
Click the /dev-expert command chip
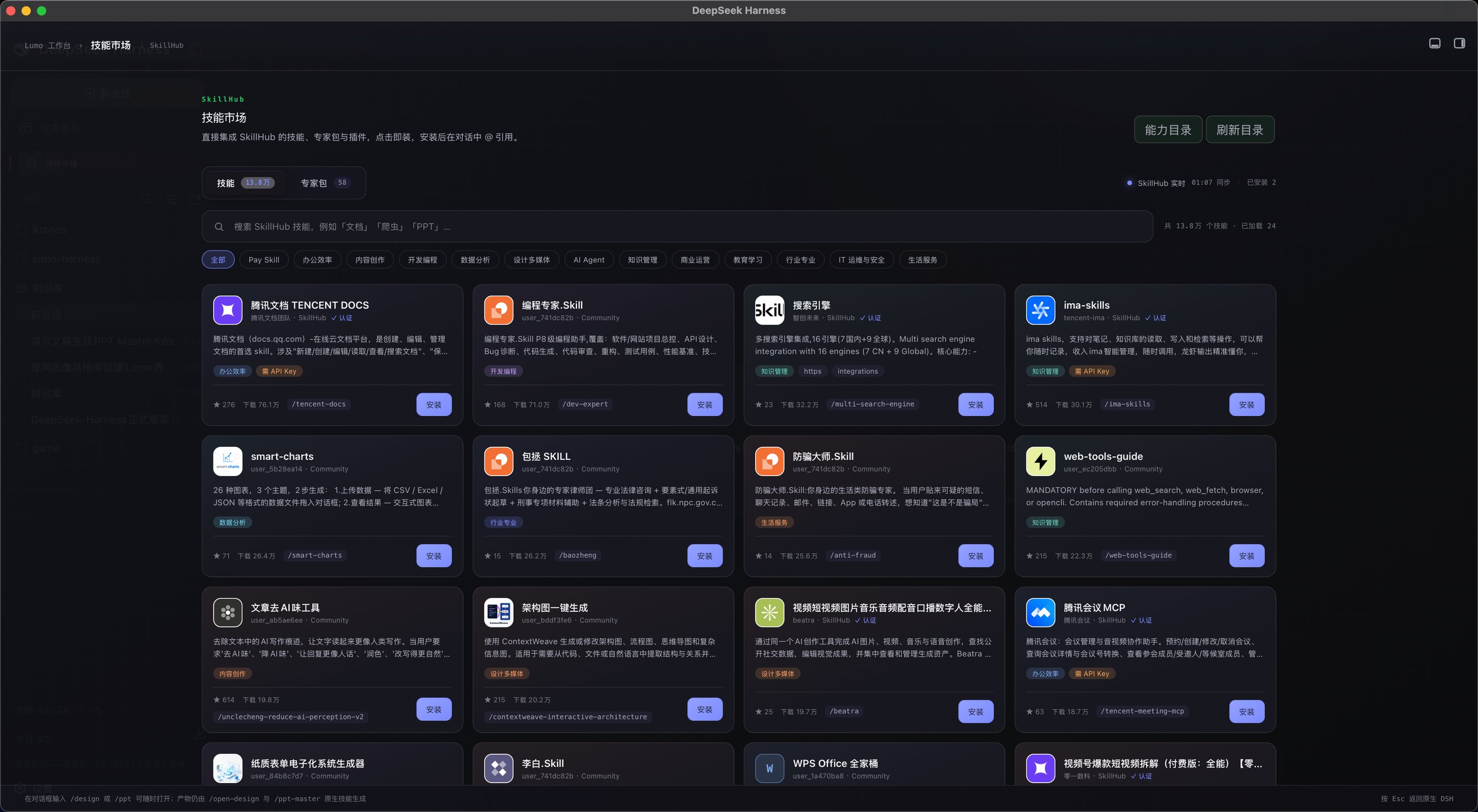(x=585, y=404)
